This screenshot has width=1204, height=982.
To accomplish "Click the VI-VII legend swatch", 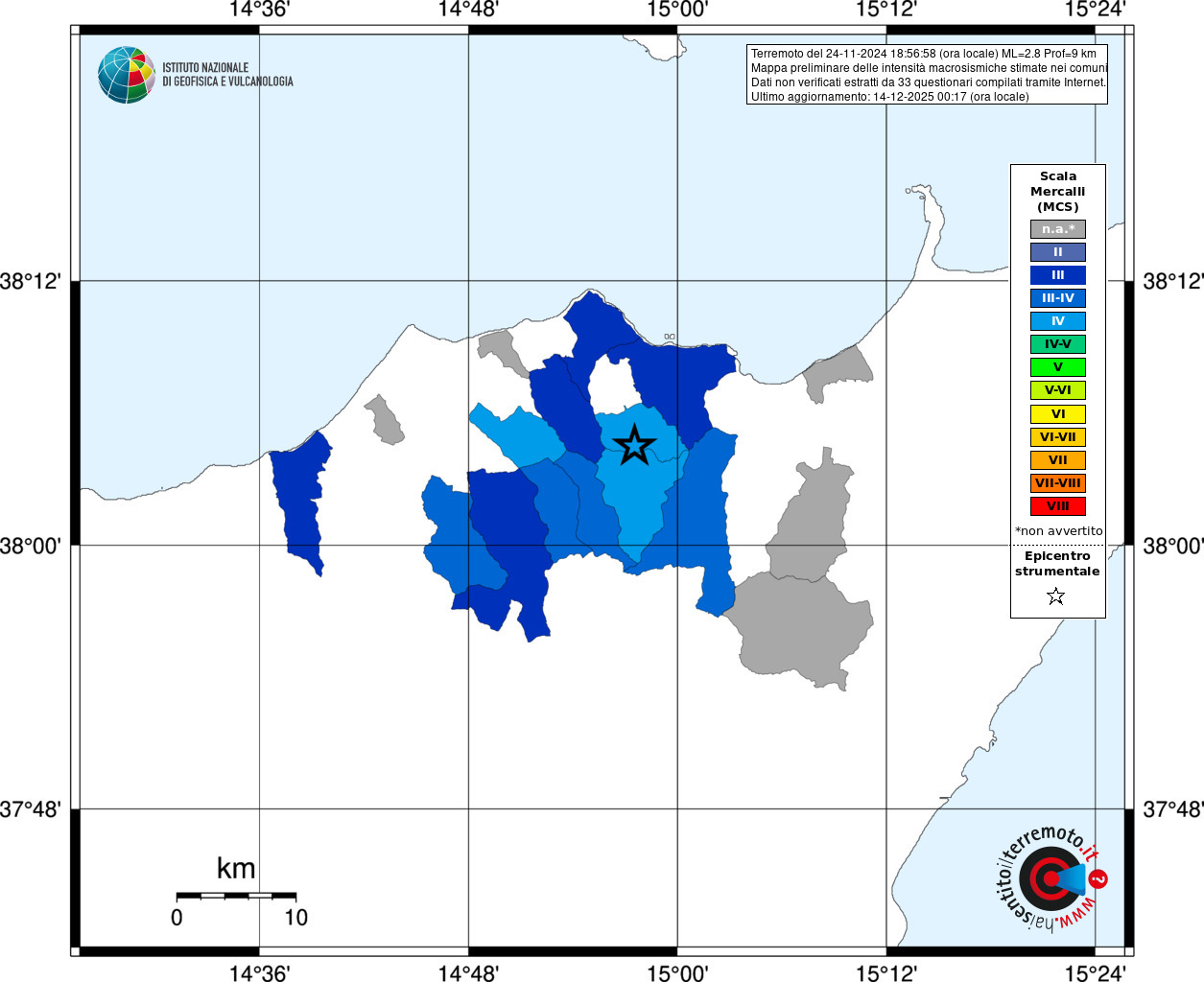I will [1058, 437].
